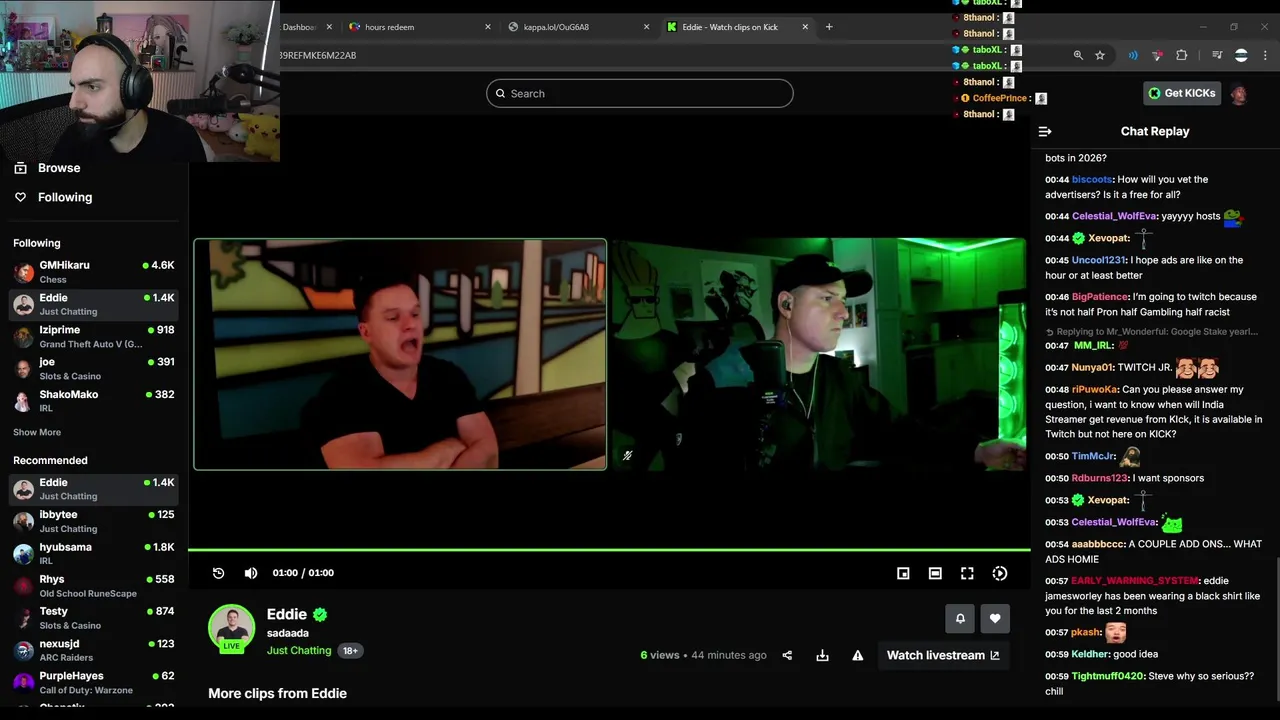Open the browser media control icon
Screen dimensions: 1280x720
(1217, 55)
